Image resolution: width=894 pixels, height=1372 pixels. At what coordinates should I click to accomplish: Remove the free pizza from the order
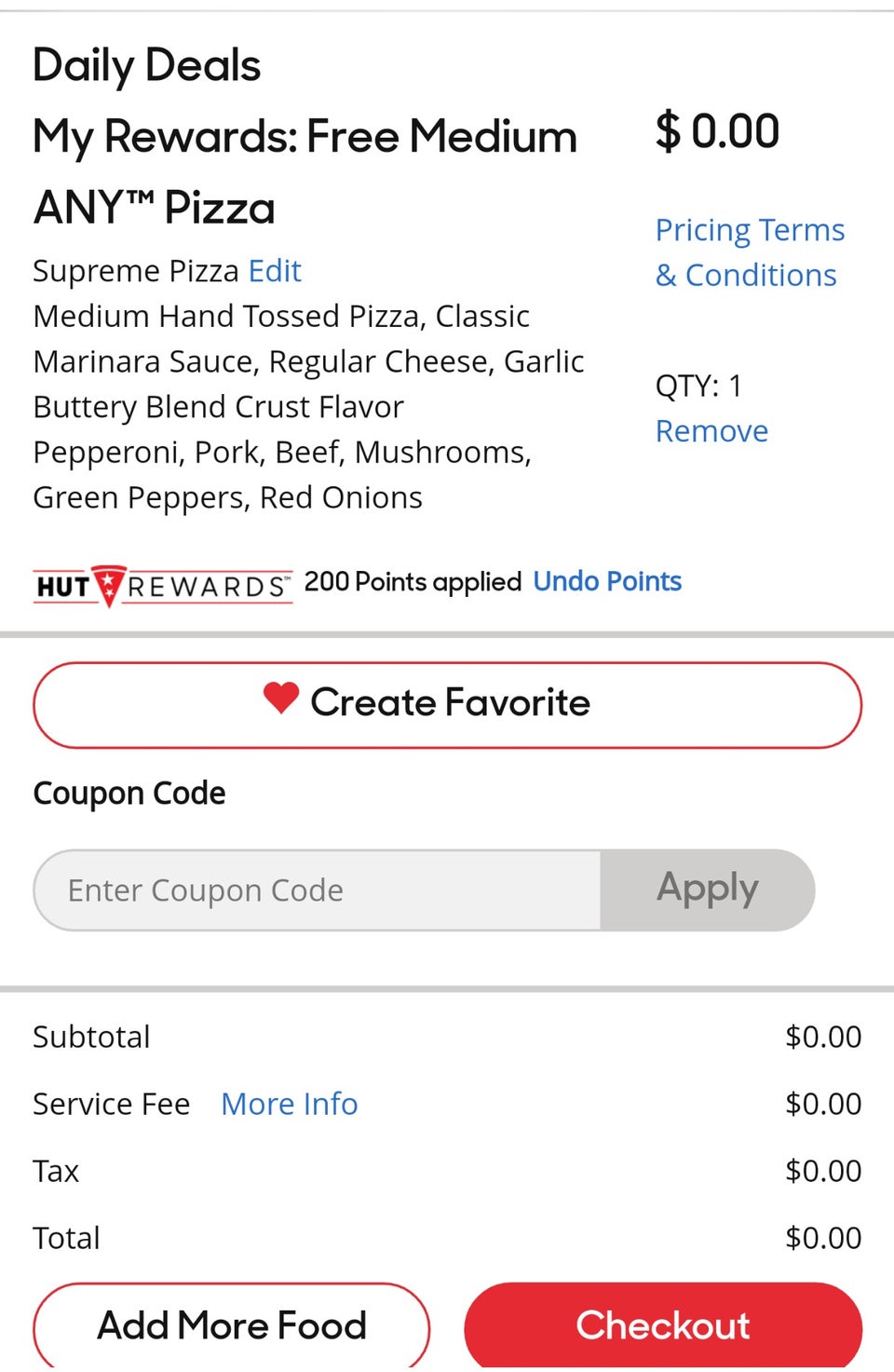pos(711,431)
